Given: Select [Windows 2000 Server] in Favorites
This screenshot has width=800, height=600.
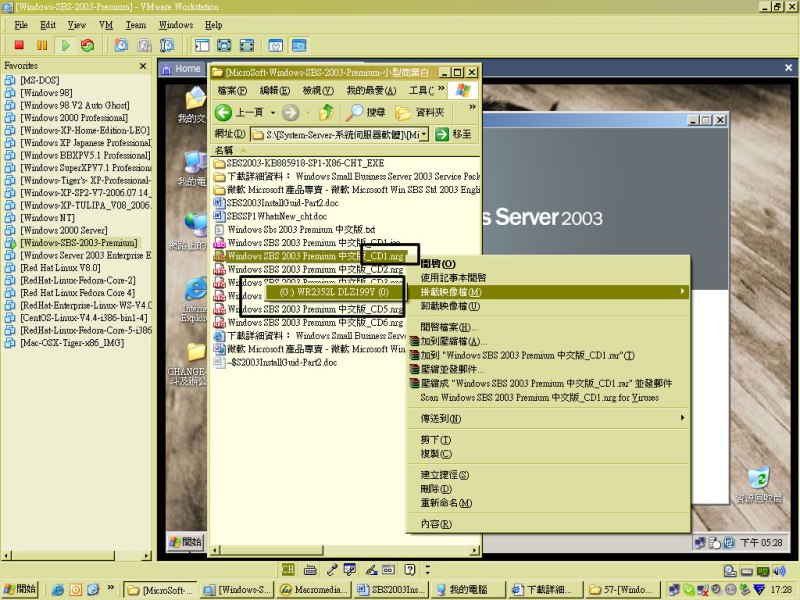Looking at the screenshot, I should (x=64, y=230).
